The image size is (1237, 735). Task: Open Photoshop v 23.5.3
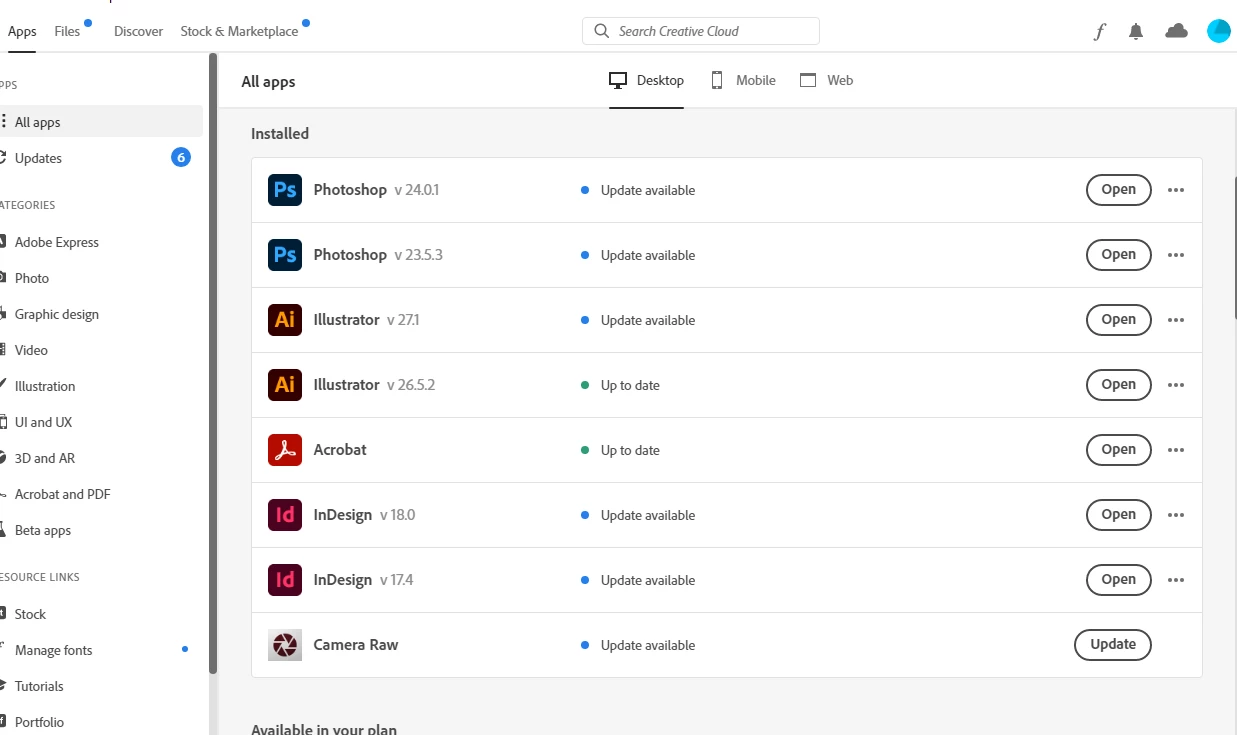[1119, 255]
